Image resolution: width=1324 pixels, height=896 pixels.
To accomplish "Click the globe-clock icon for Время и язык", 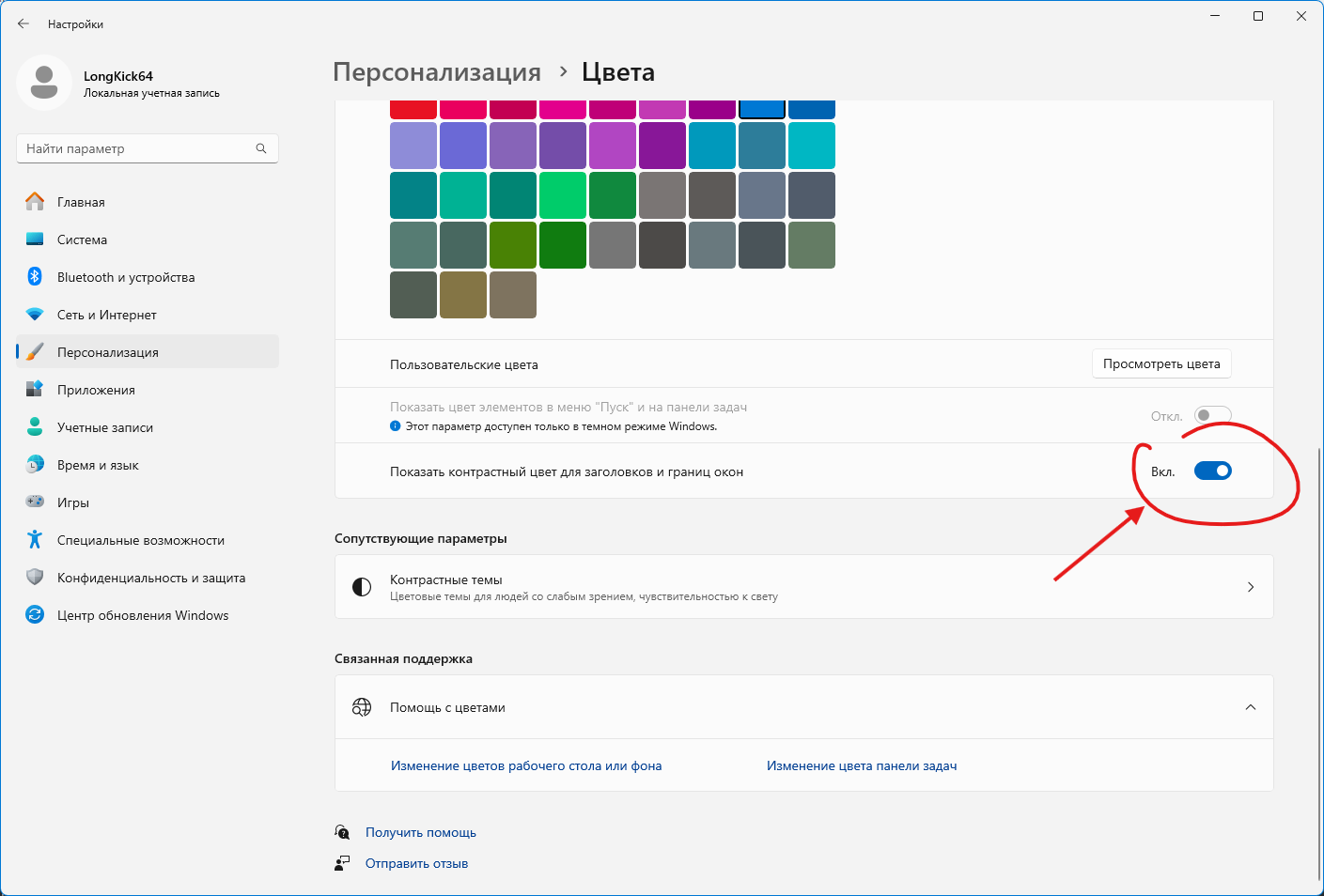I will [35, 464].
